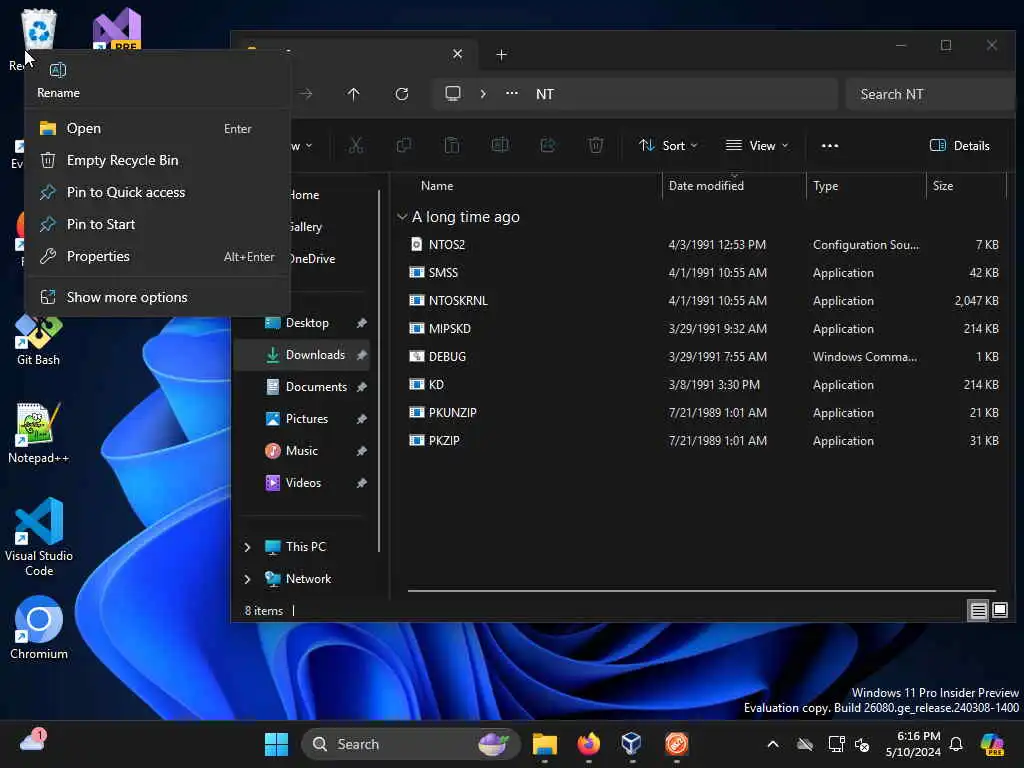Open Videos in navigation pane
1024x768 pixels.
[x=302, y=483]
